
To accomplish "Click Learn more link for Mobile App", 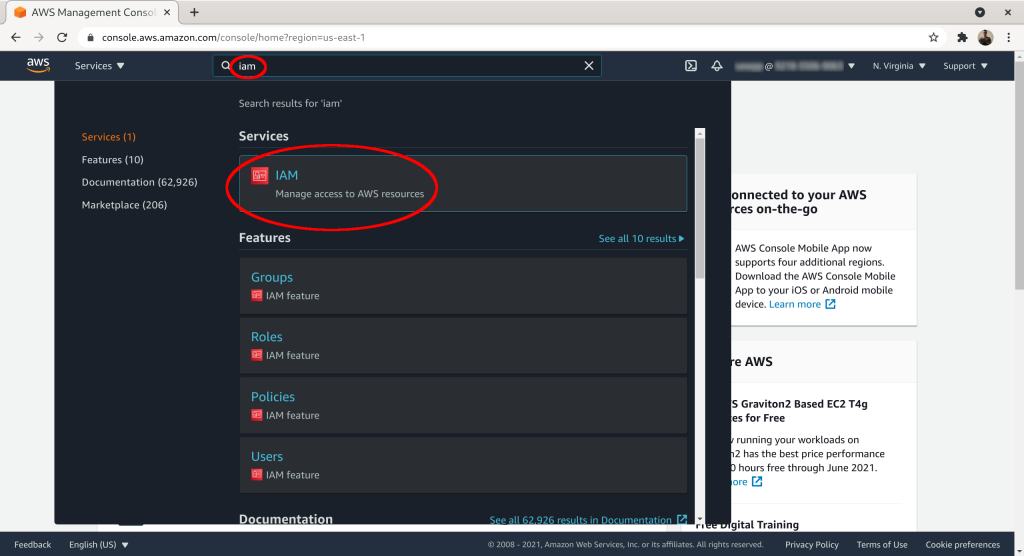I will pos(802,304).
